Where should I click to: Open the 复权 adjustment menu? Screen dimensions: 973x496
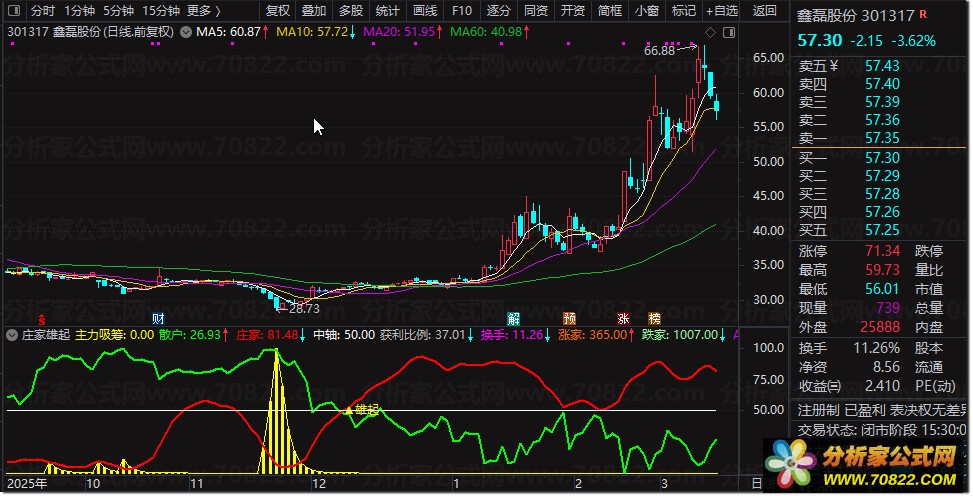[277, 11]
